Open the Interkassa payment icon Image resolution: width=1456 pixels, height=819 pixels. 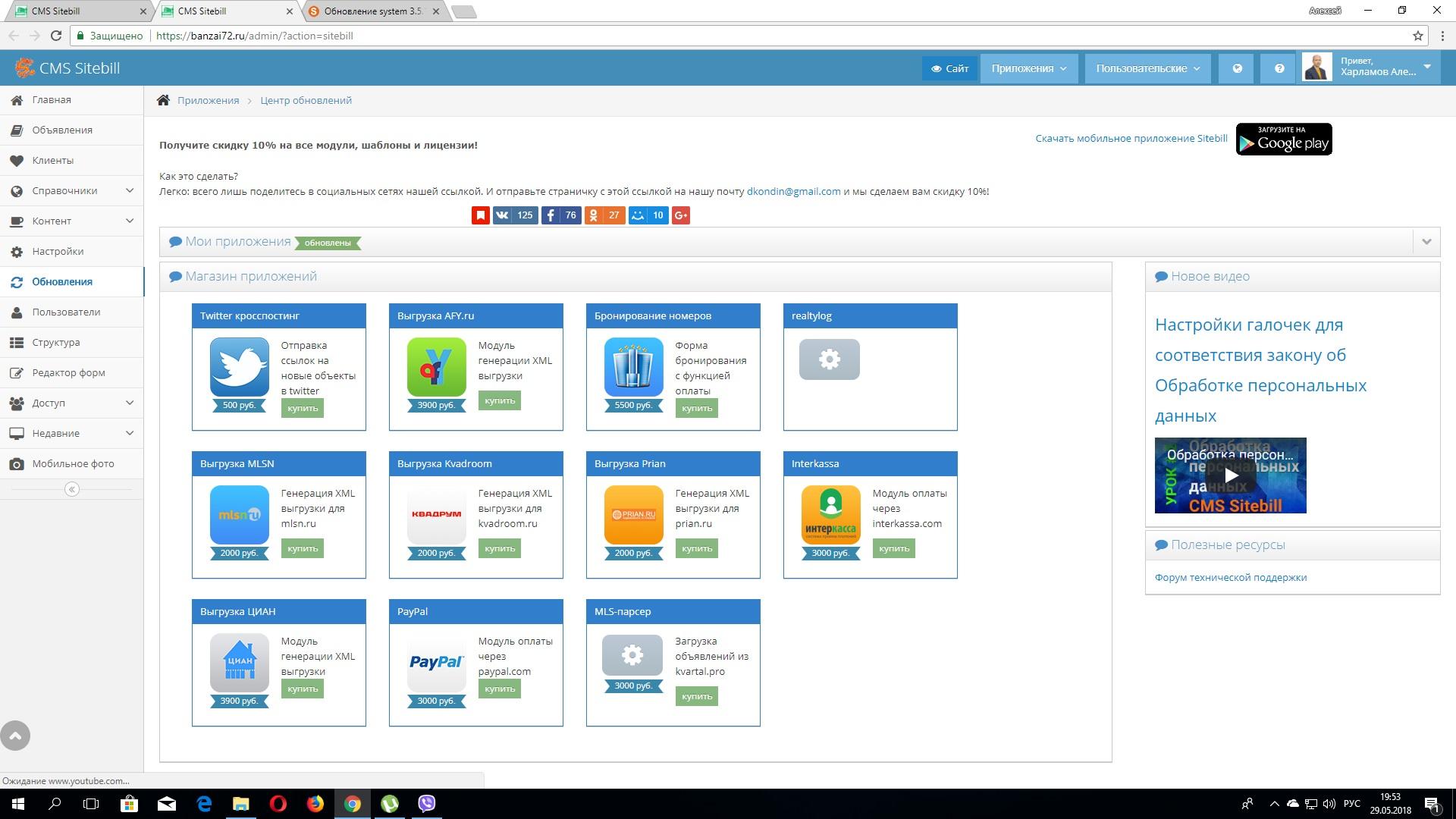(x=831, y=515)
